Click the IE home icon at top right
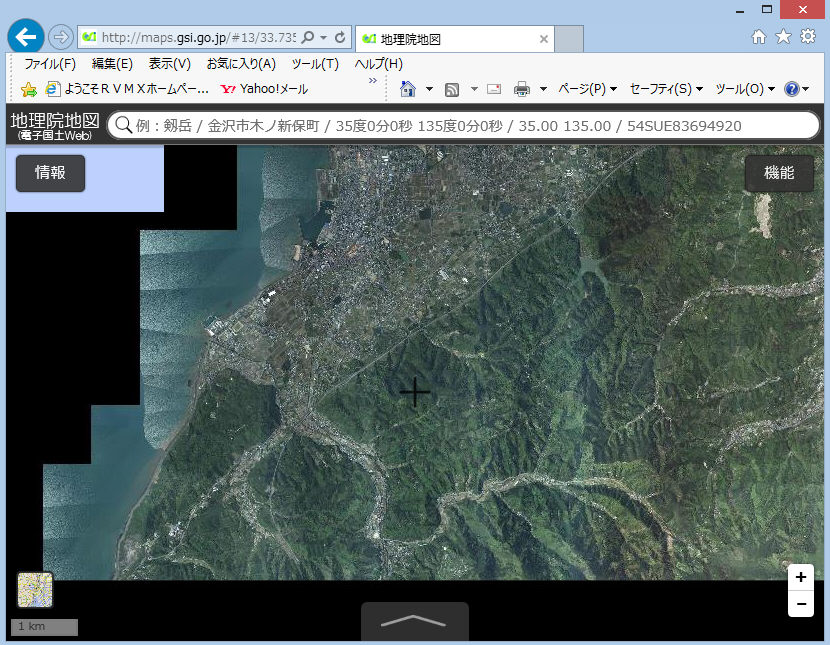This screenshot has height=645, width=830. (x=759, y=37)
